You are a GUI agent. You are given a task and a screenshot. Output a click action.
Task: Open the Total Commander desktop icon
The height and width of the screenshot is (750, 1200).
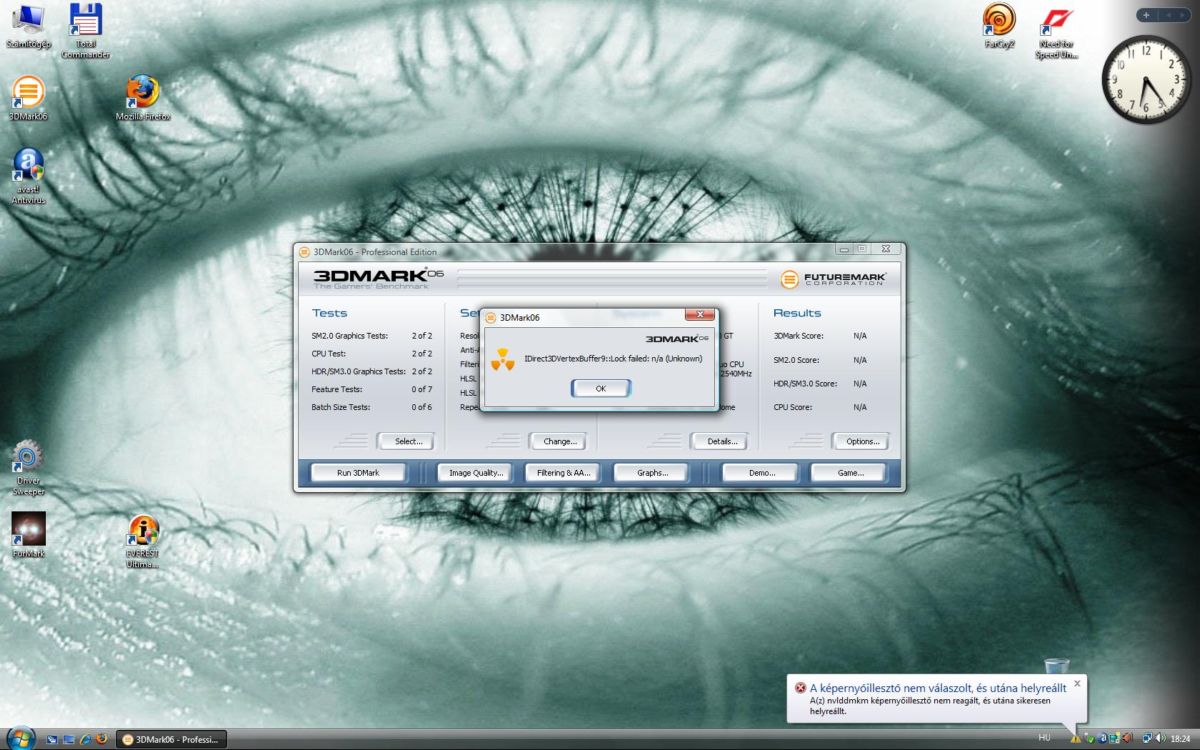(86, 30)
